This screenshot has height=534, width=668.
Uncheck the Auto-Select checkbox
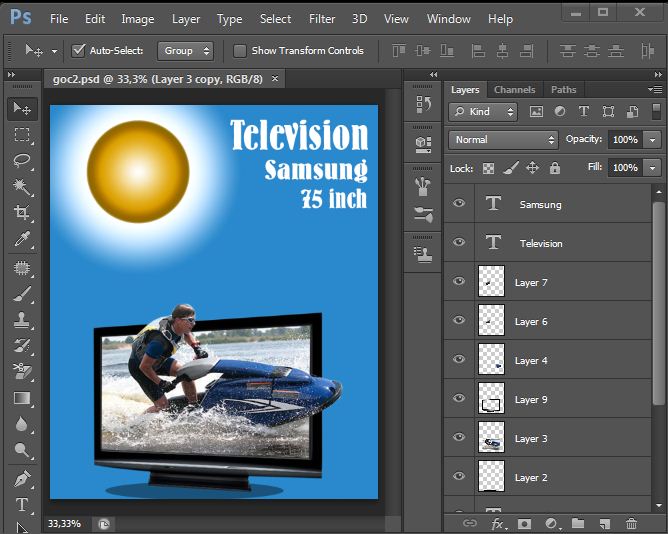click(x=79, y=50)
